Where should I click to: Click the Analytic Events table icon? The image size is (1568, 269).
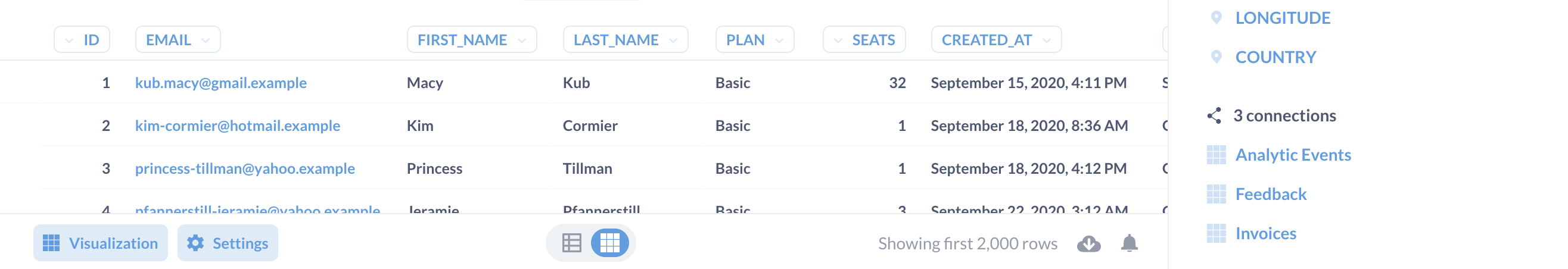coord(1216,155)
